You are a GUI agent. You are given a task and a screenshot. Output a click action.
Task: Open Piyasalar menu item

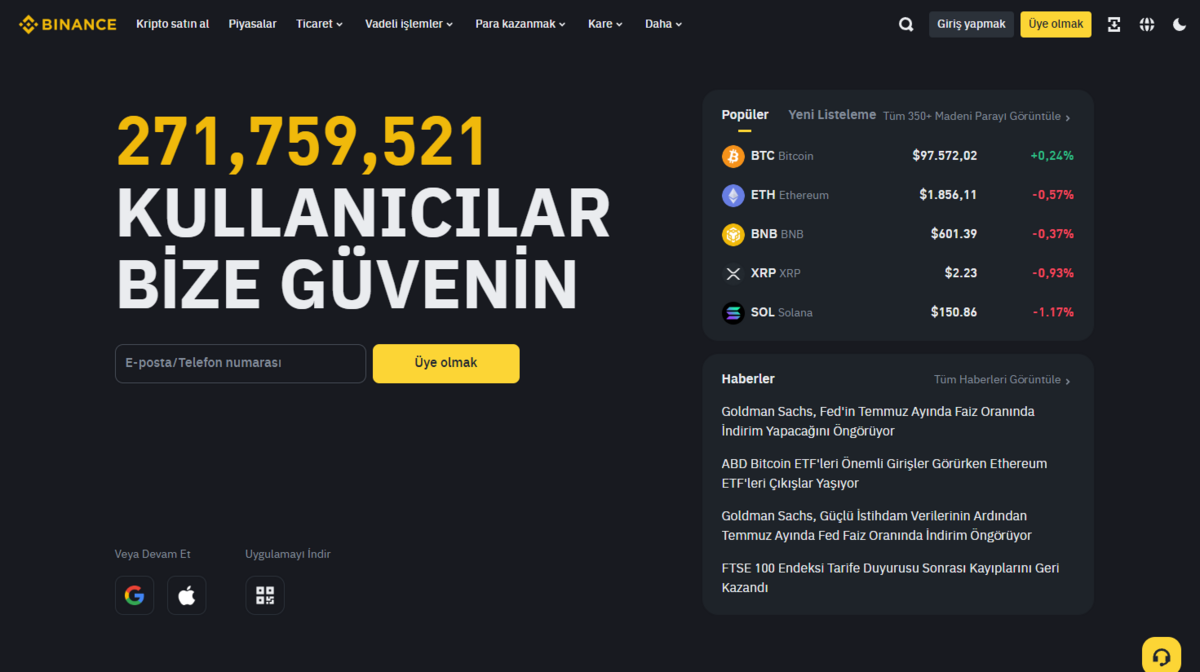pos(252,24)
